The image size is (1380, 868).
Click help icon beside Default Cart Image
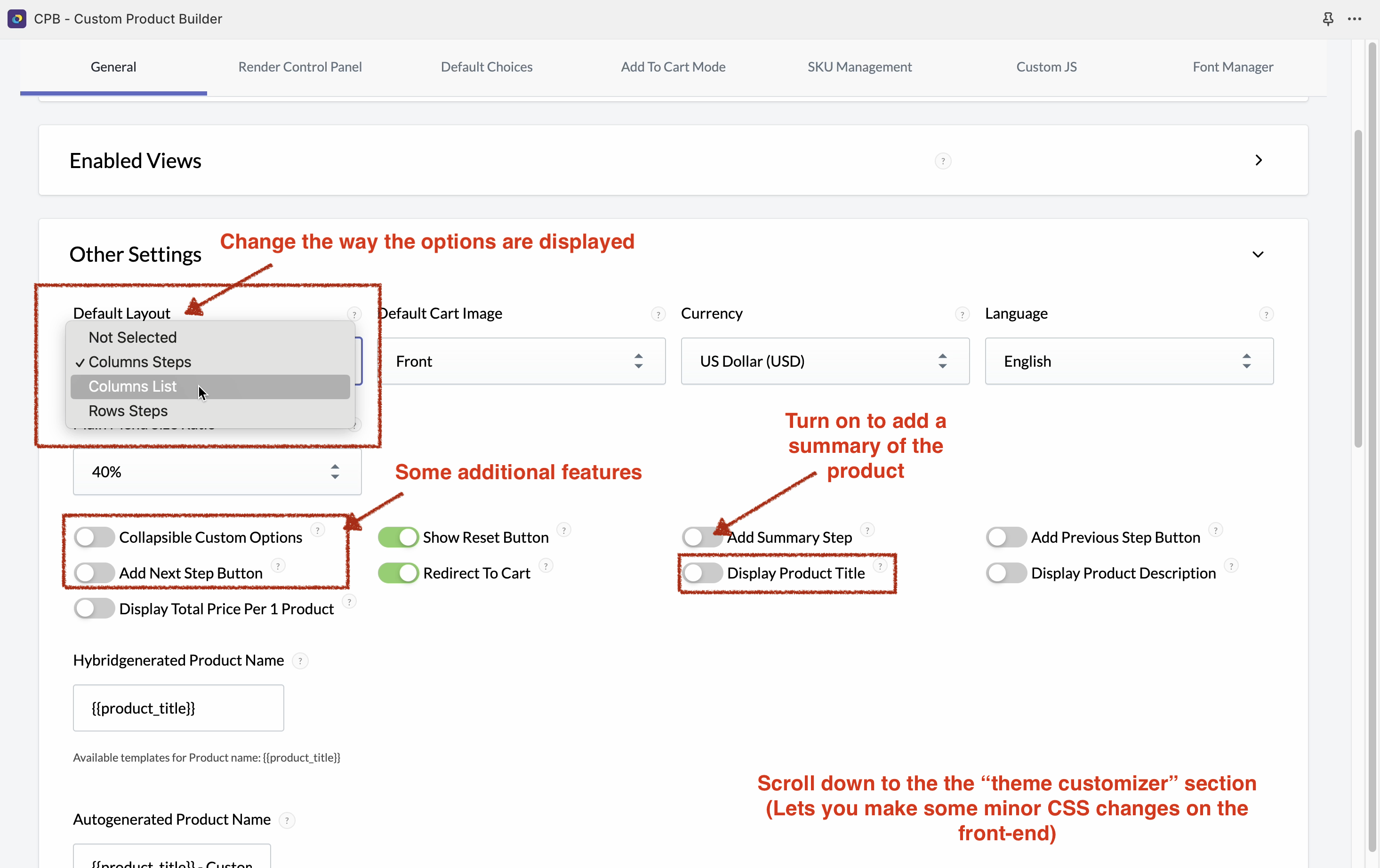tap(658, 314)
